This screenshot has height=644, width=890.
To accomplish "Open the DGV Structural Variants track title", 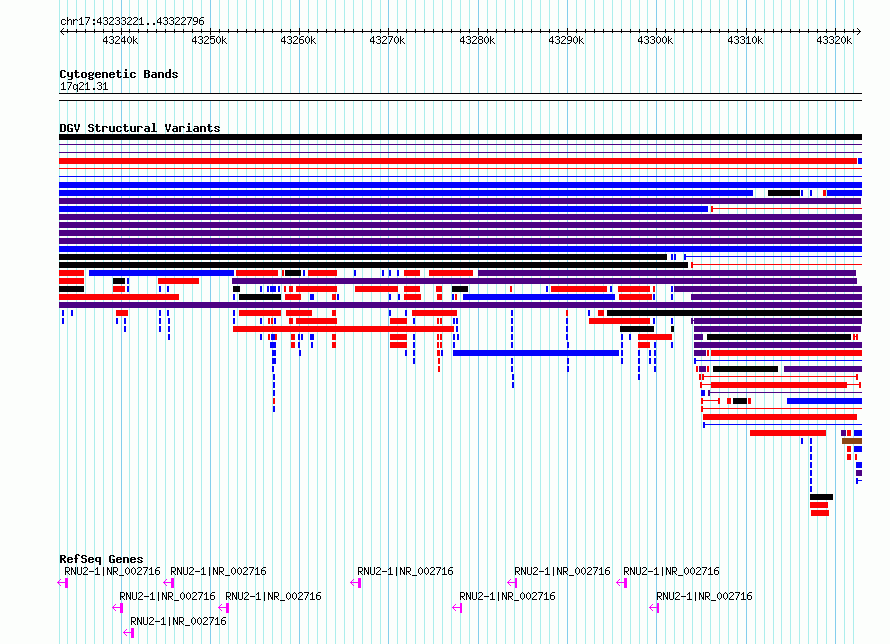I will click(x=140, y=128).
